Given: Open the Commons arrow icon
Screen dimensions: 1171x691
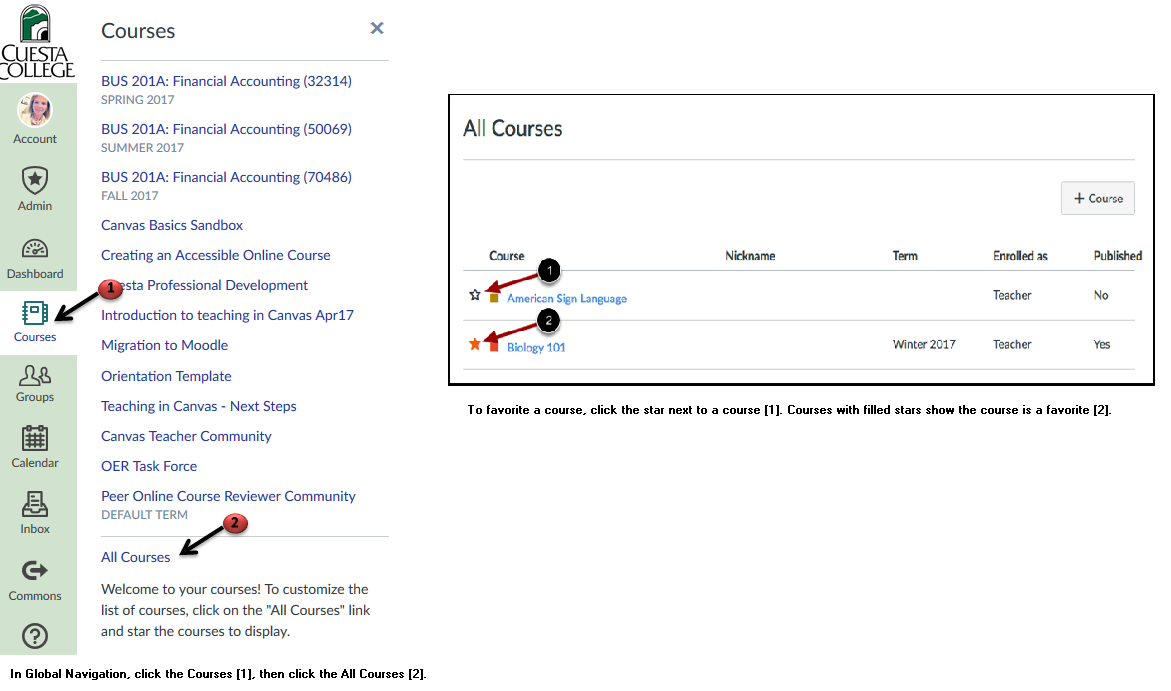Looking at the screenshot, I should [x=35, y=570].
